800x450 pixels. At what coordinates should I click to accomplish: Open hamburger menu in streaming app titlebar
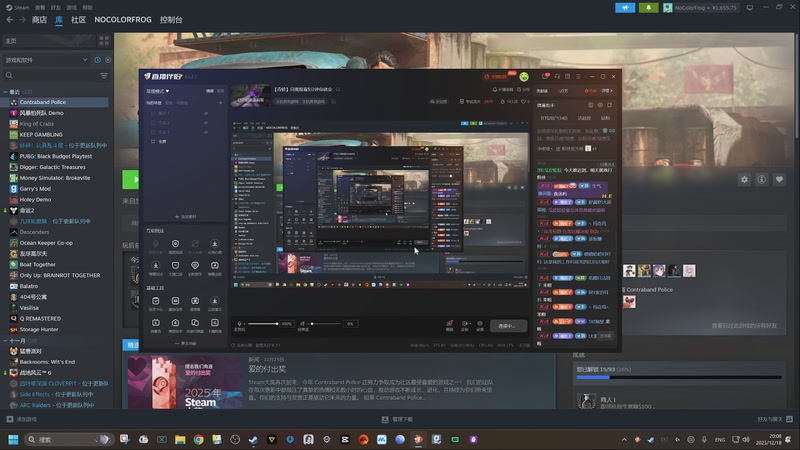coord(578,77)
